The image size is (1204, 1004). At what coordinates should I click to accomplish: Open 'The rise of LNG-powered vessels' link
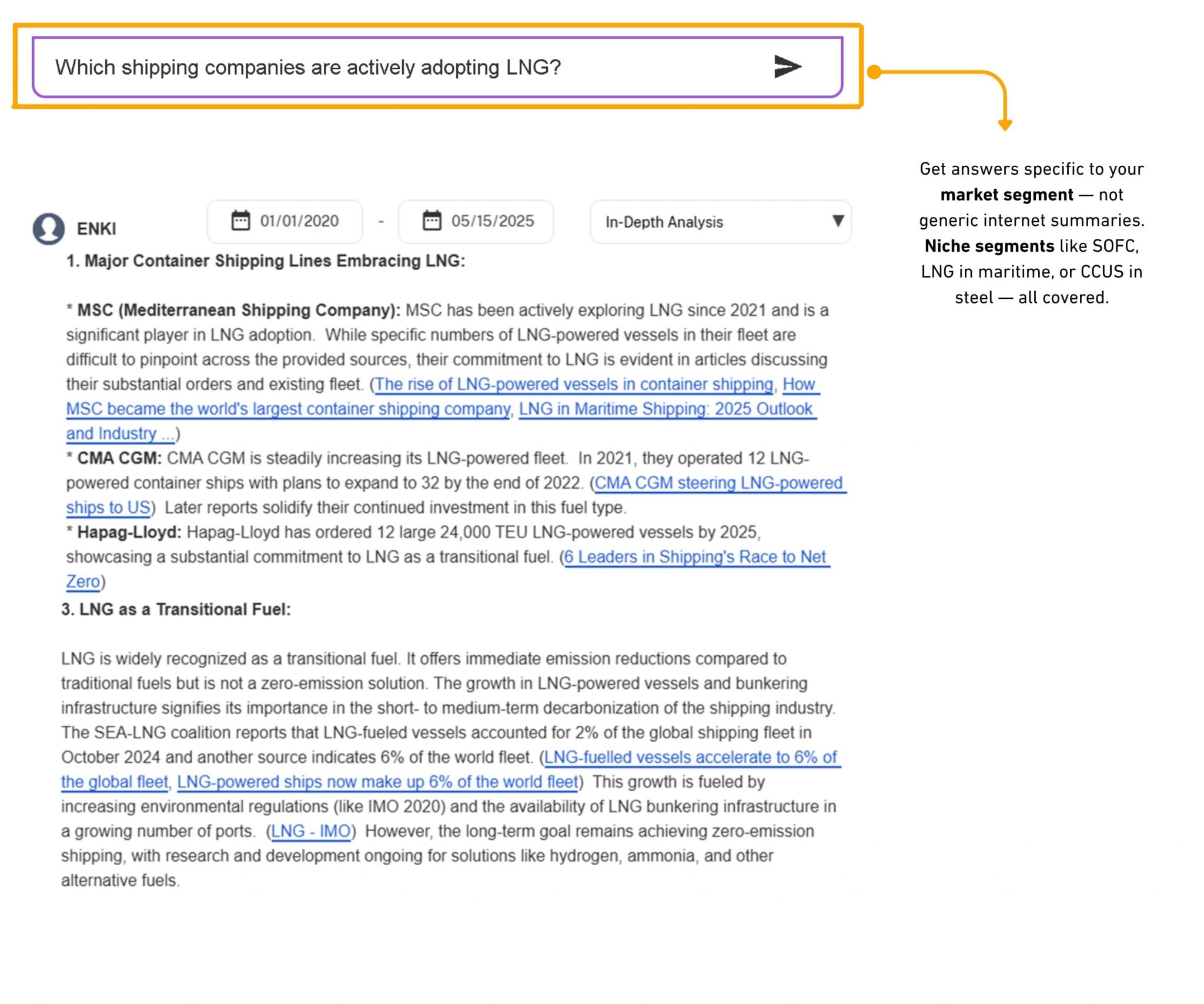pos(574,384)
